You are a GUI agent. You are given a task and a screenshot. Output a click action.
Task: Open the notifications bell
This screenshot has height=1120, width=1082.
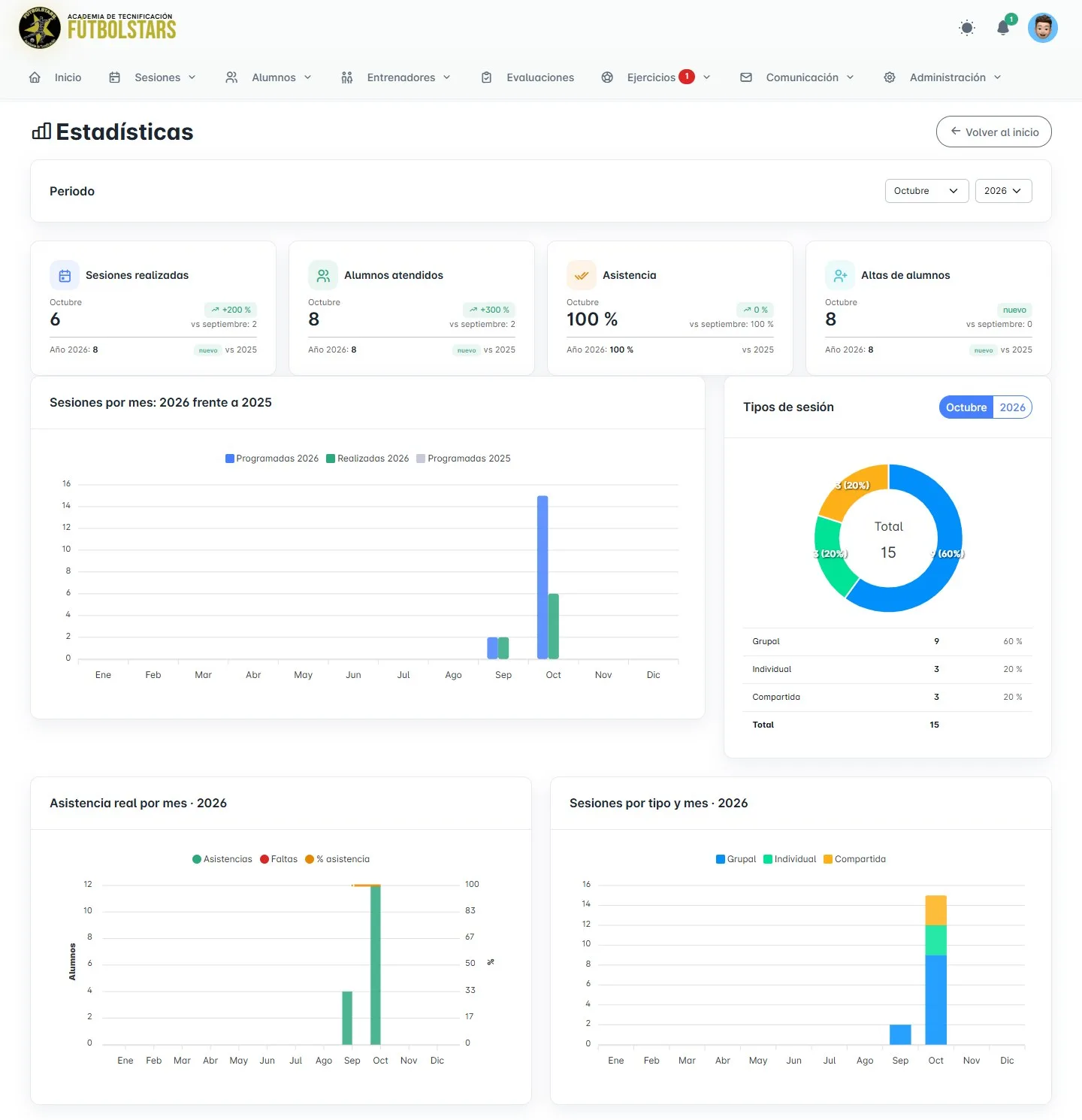tap(1003, 28)
